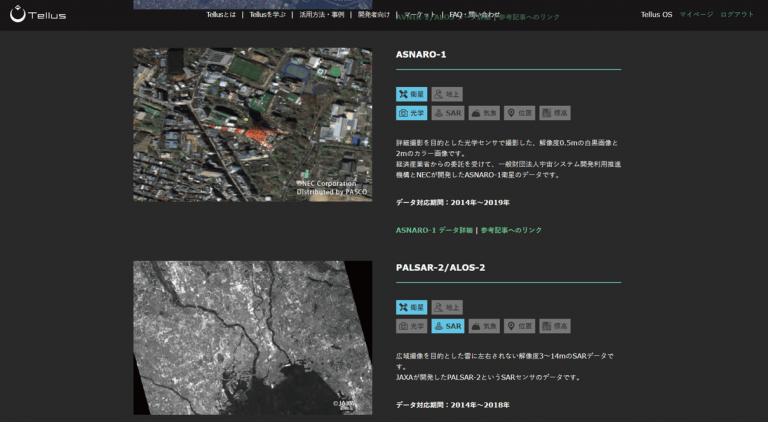Click the ASNARO-1 衛星 tag
The width and height of the screenshot is (768, 422).
tap(411, 94)
